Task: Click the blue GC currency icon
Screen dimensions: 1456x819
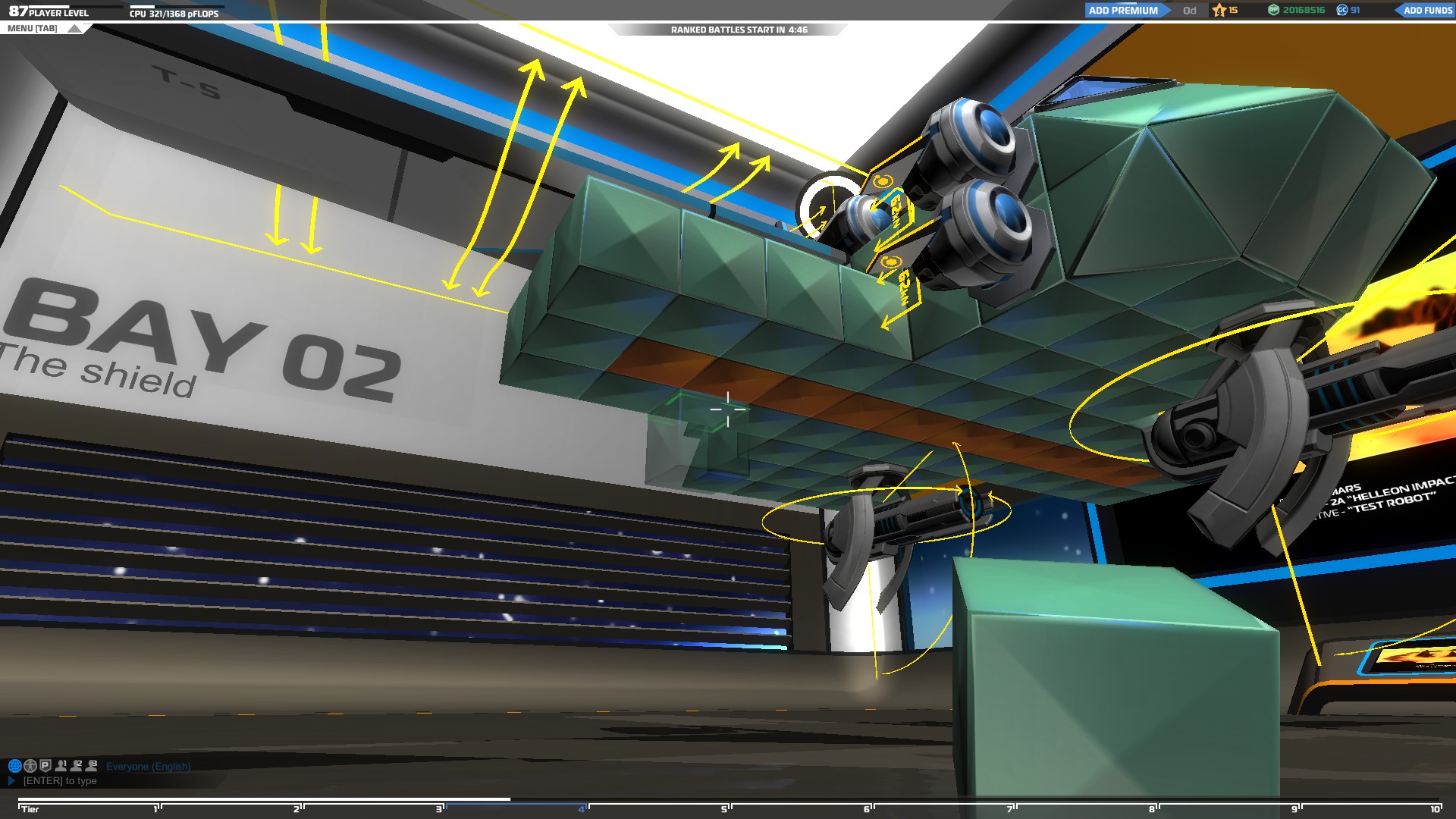Action: click(1341, 11)
